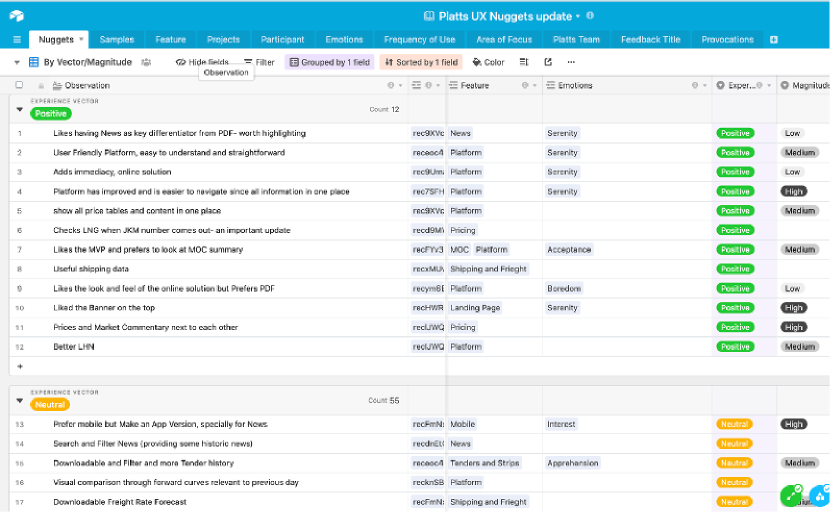Screen dimensions: 830x512
Task: Open the views list dropdown arrow
Action: tap(16, 62)
